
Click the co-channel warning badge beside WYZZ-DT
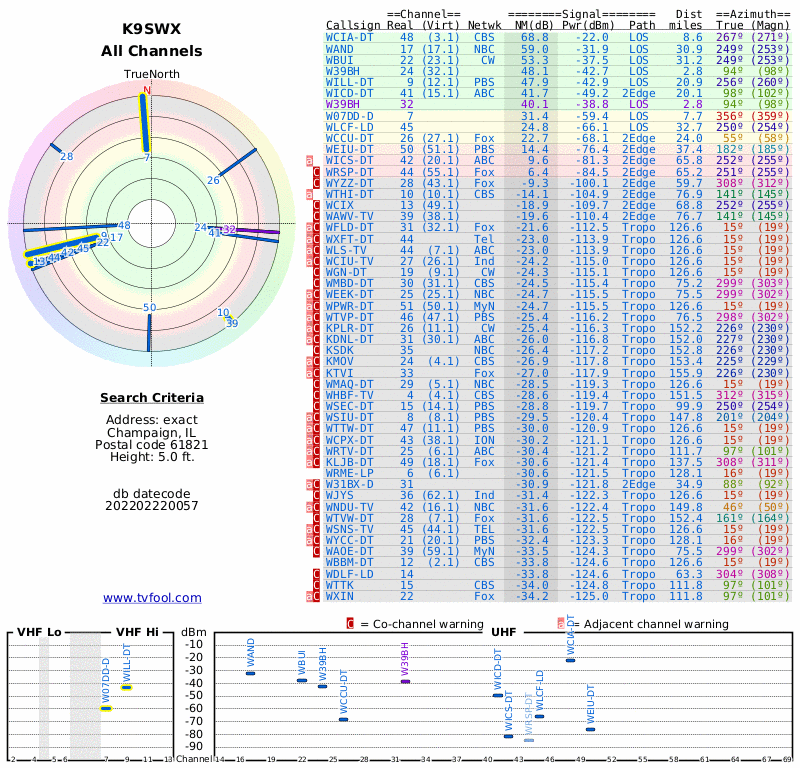coord(316,183)
